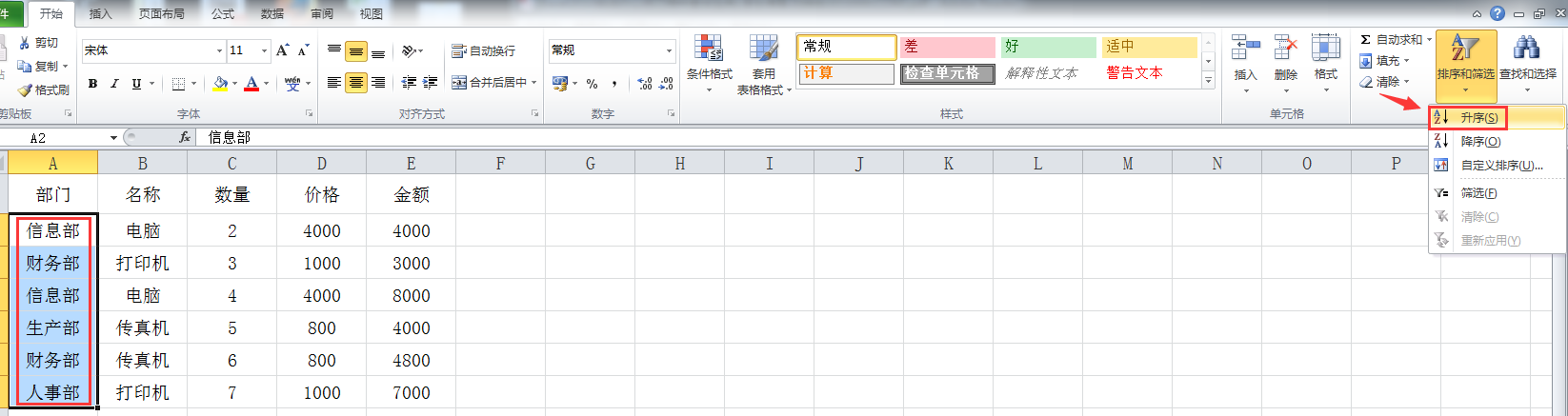The height and width of the screenshot is (416, 1568).
Task: Apply percent style (%)
Action: click(592, 84)
